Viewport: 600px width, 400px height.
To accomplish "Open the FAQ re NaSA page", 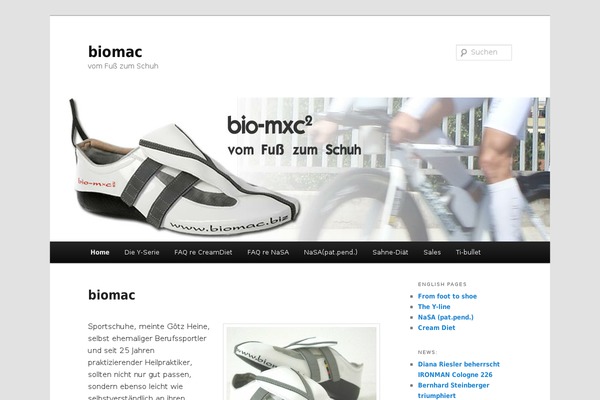I will coord(268,252).
